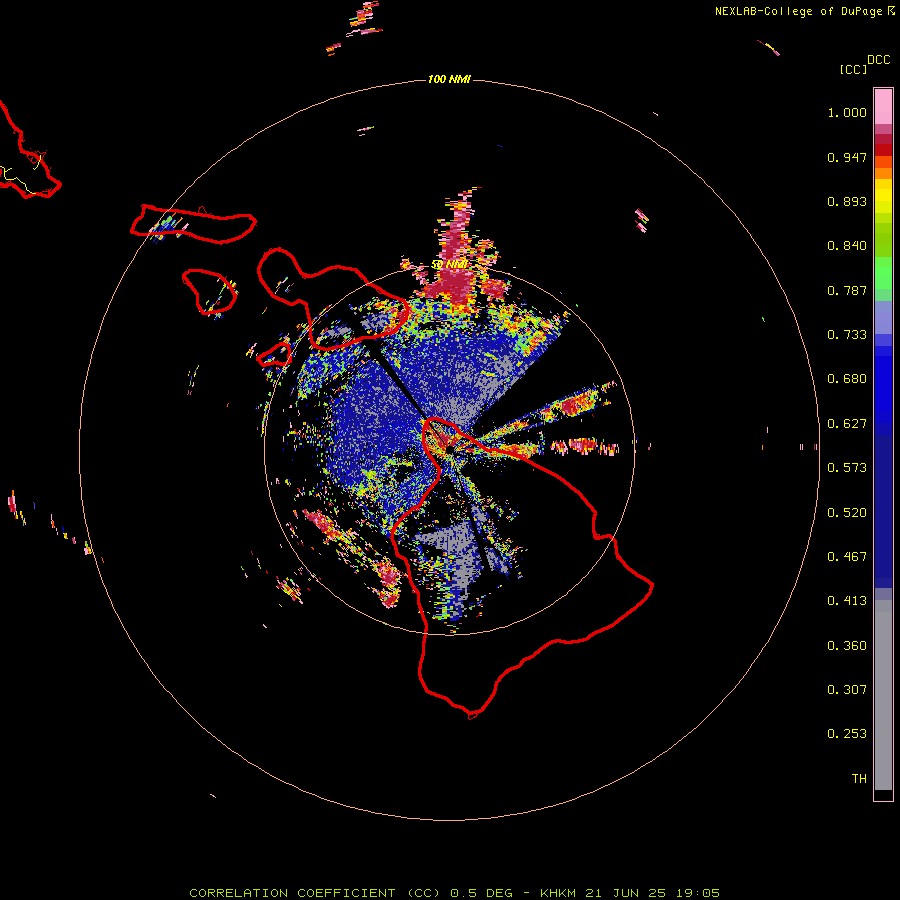The width and height of the screenshot is (900, 900).
Task: Click the 0.307 scale value
Action: (x=847, y=690)
